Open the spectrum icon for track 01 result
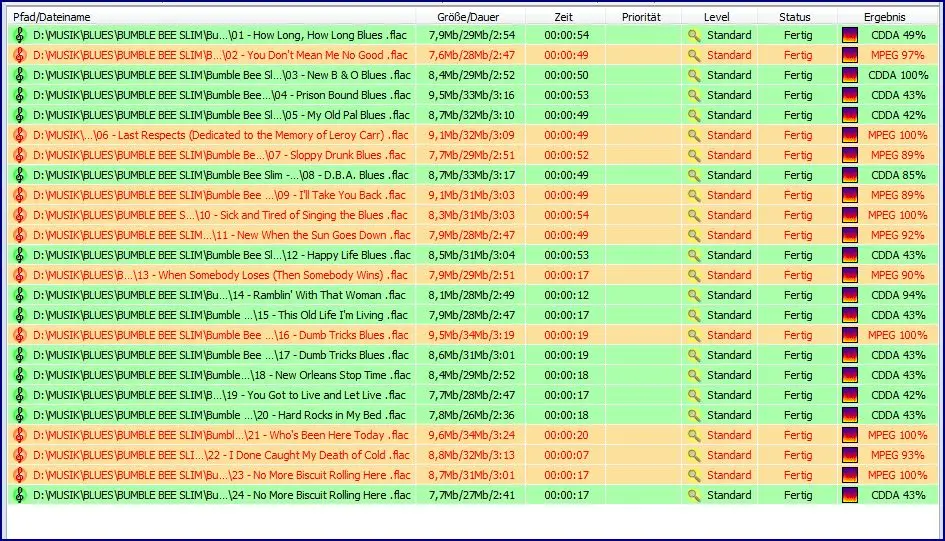This screenshot has height=541, width=945. click(x=850, y=35)
